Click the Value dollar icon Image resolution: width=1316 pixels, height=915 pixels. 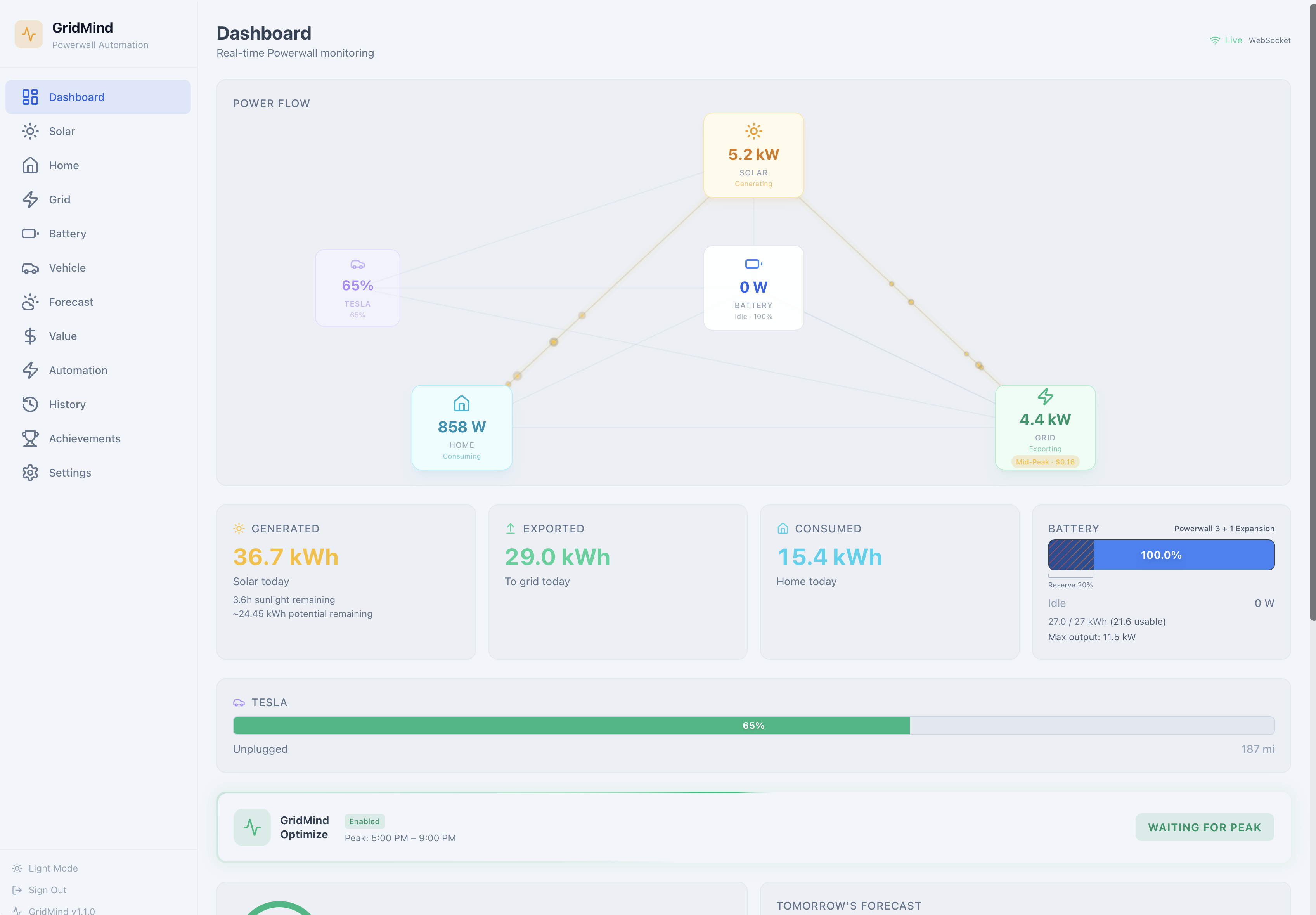30,336
